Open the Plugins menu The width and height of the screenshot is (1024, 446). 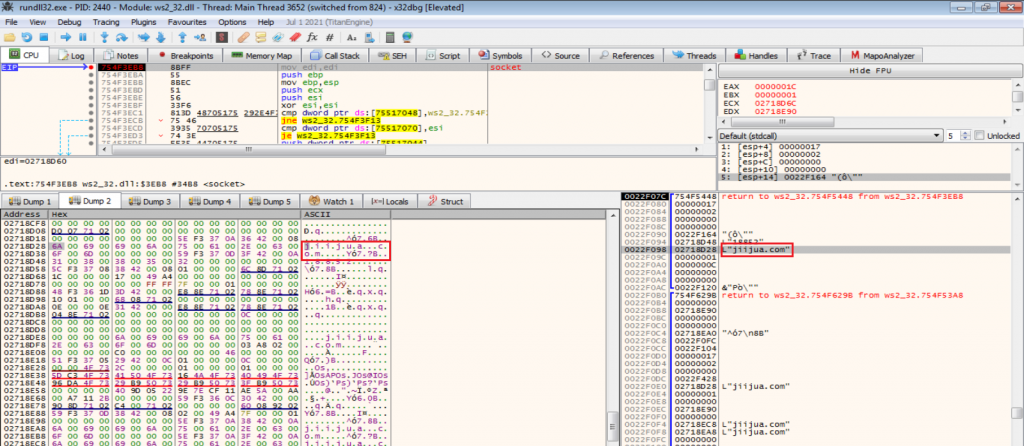145,21
